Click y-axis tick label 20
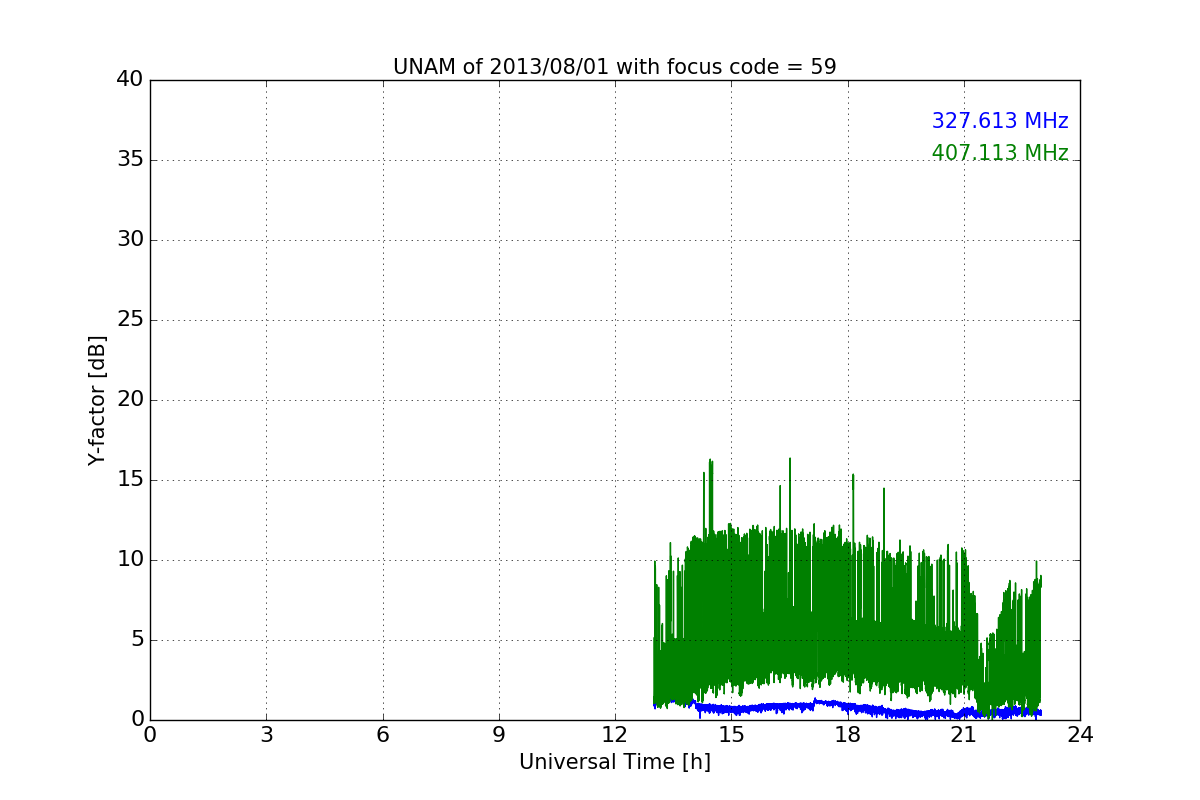The height and width of the screenshot is (800, 1200). [x=129, y=400]
